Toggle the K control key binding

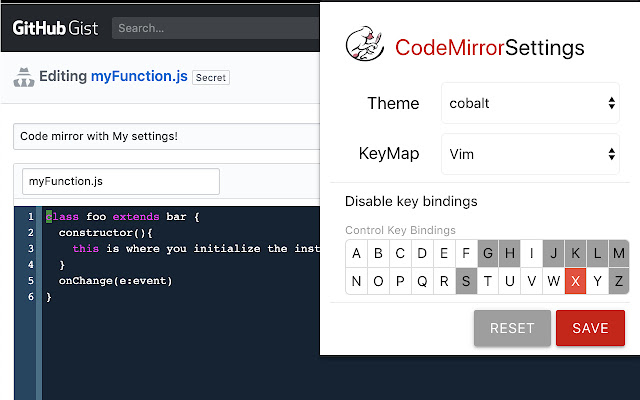(x=575, y=253)
